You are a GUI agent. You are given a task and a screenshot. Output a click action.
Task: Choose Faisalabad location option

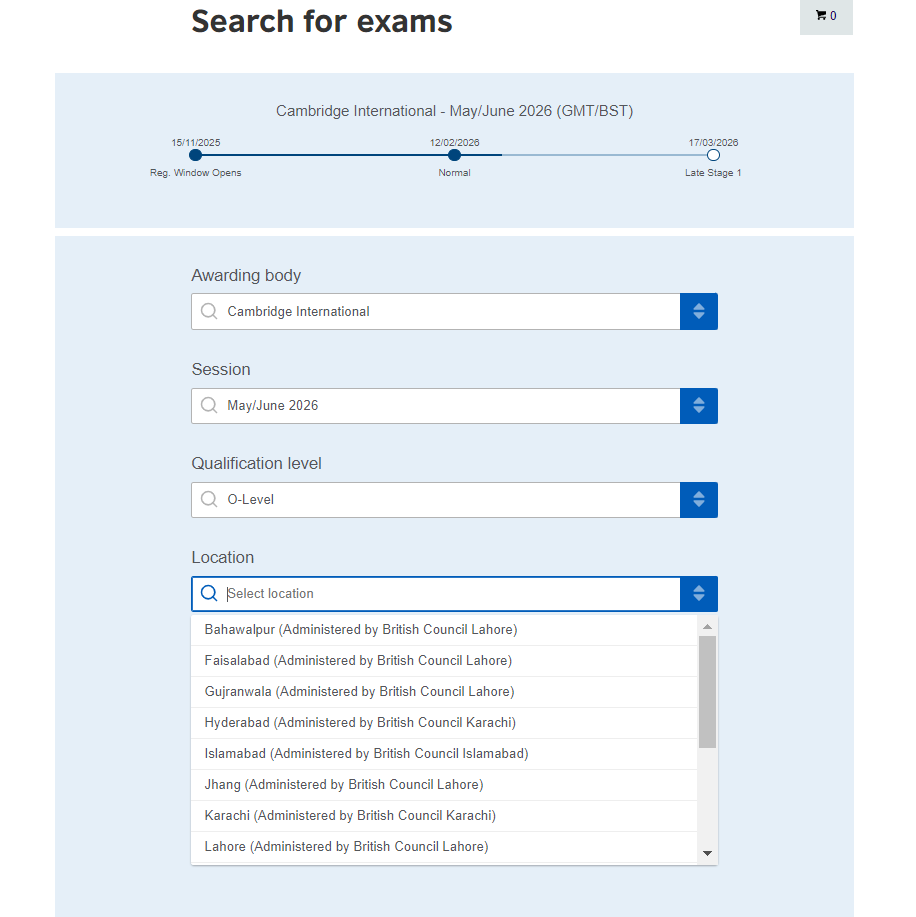click(x=358, y=661)
